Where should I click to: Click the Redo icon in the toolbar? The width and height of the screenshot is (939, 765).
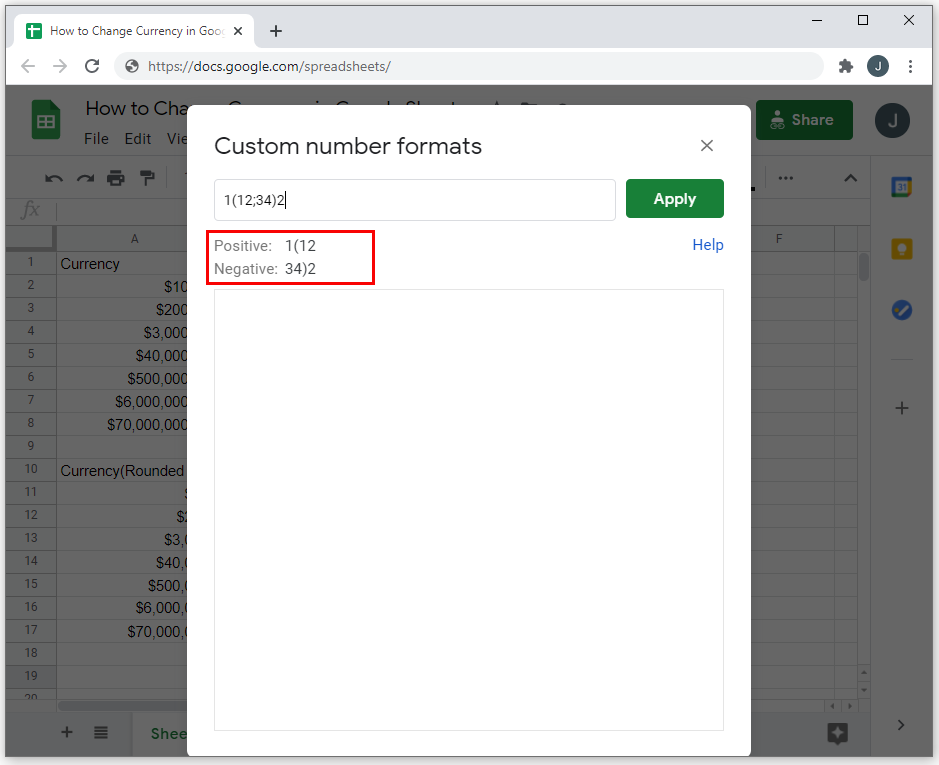click(x=84, y=176)
